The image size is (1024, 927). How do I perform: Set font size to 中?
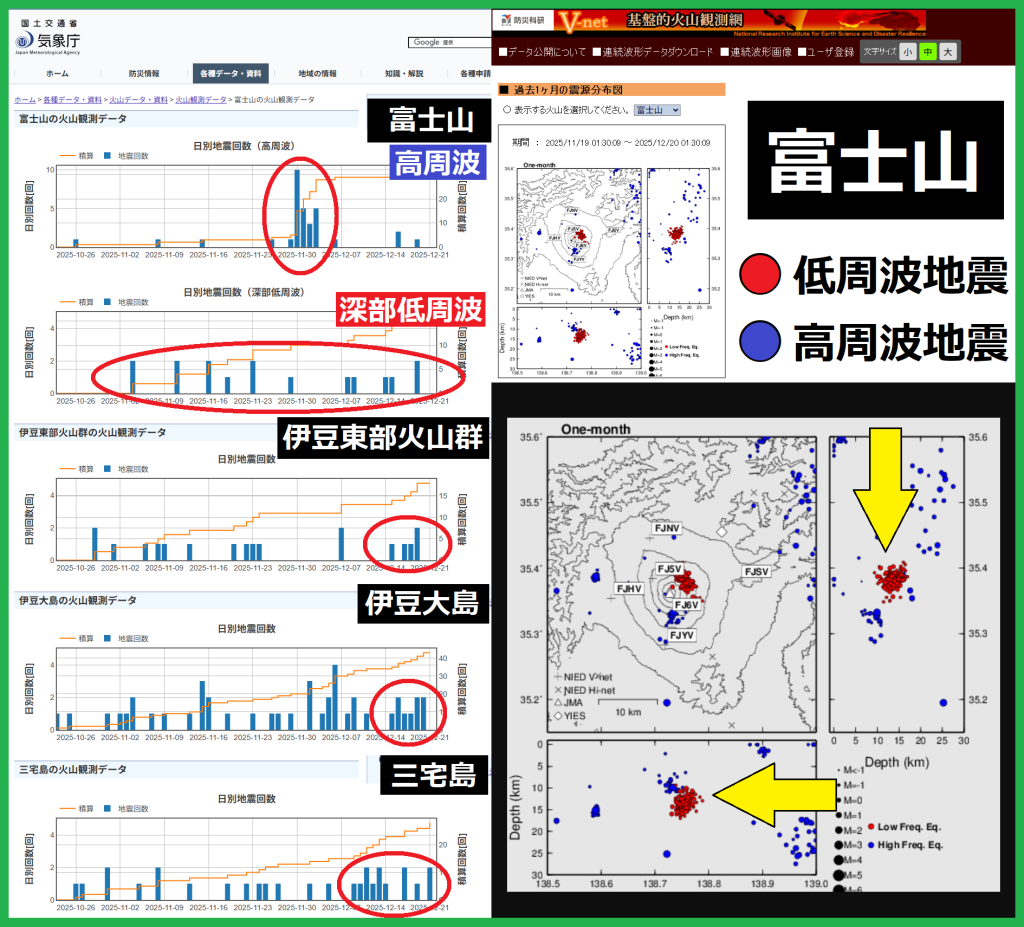pos(928,51)
